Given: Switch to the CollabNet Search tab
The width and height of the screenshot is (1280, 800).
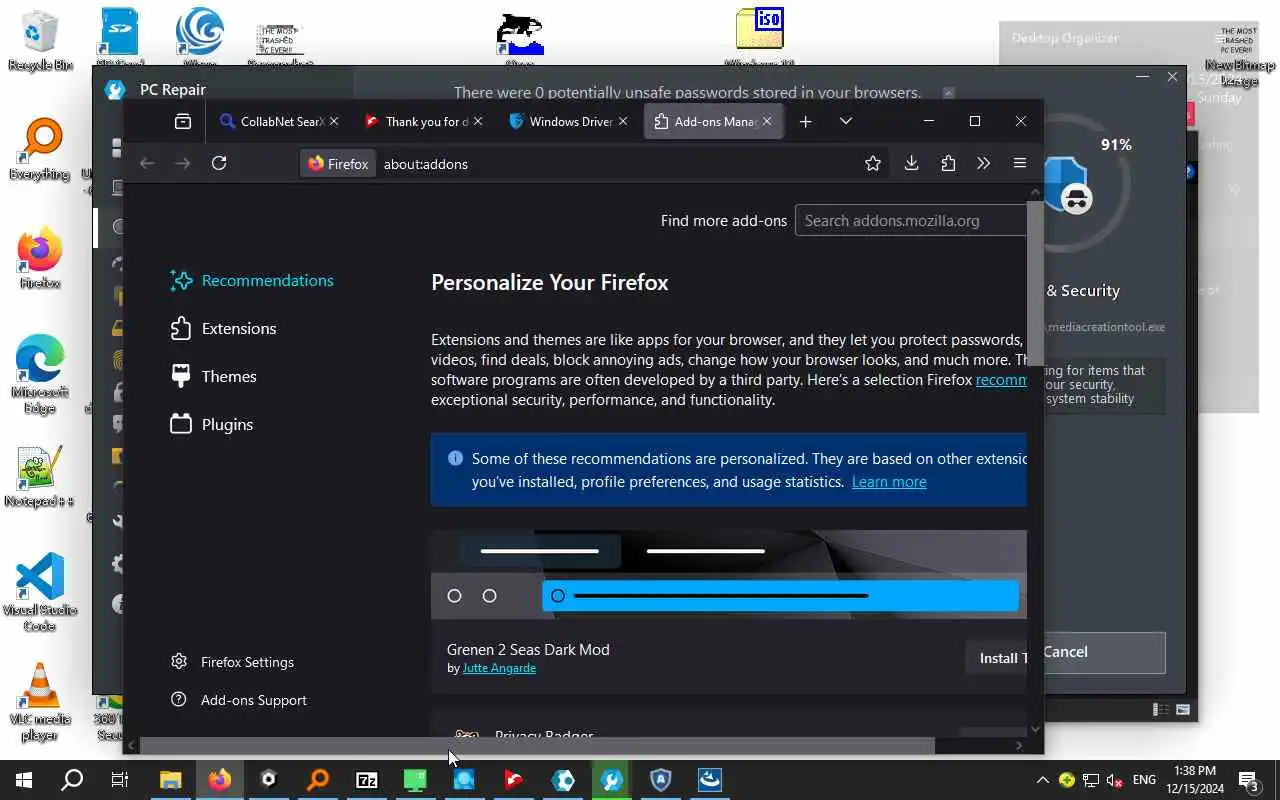Looking at the screenshot, I should [x=270, y=122].
